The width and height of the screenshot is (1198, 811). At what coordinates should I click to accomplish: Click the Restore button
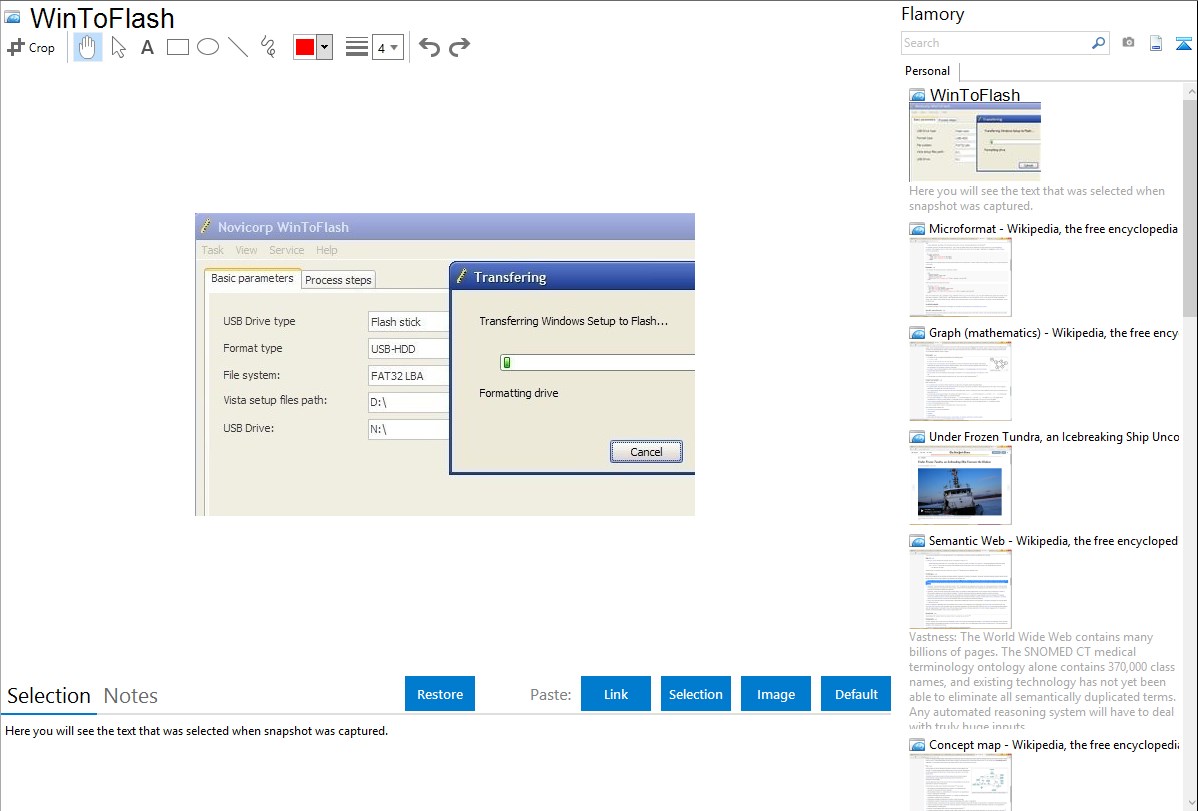click(x=440, y=694)
